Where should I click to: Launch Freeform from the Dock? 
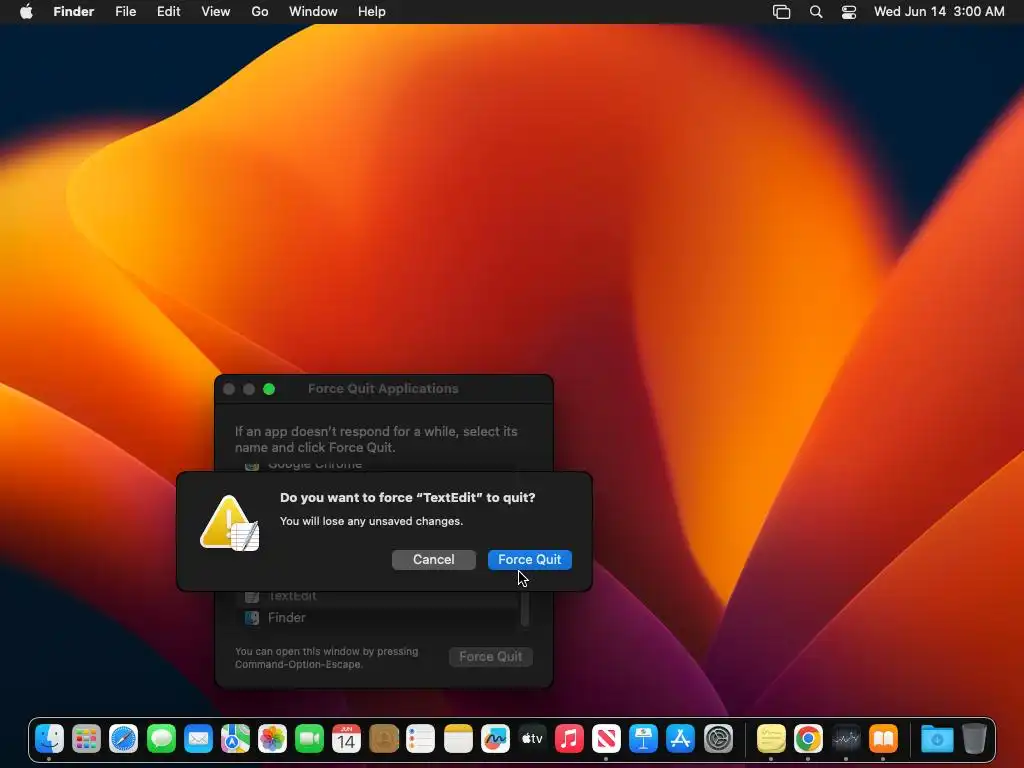pyautogui.click(x=495, y=739)
